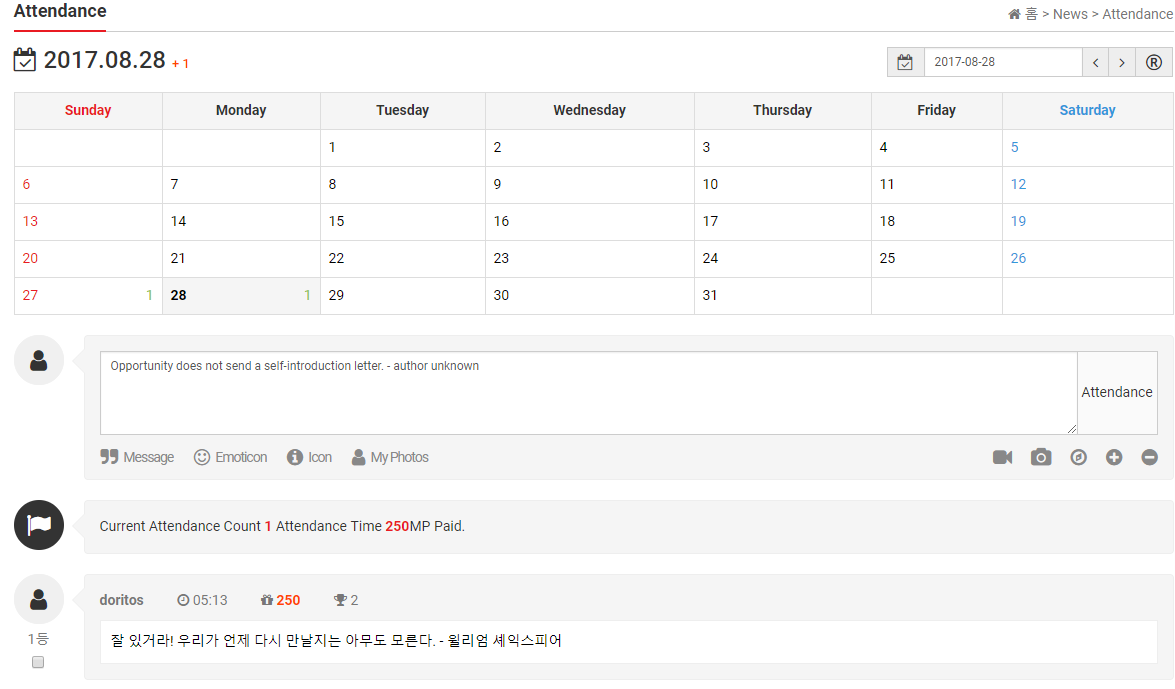Click the minus circle icon
The width and height of the screenshot is (1175, 689).
[1150, 457]
